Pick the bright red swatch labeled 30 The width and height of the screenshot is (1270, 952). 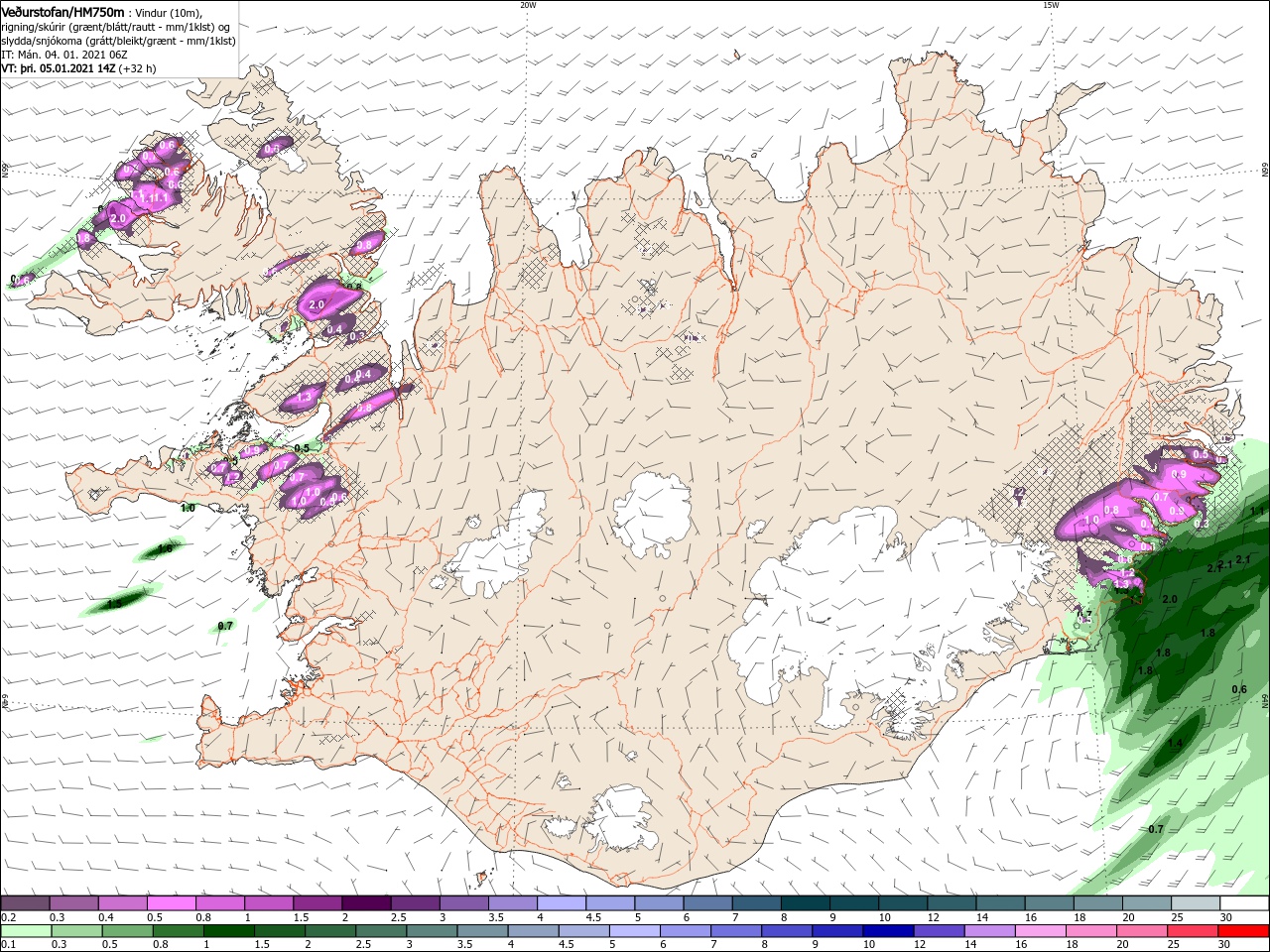[1242, 931]
